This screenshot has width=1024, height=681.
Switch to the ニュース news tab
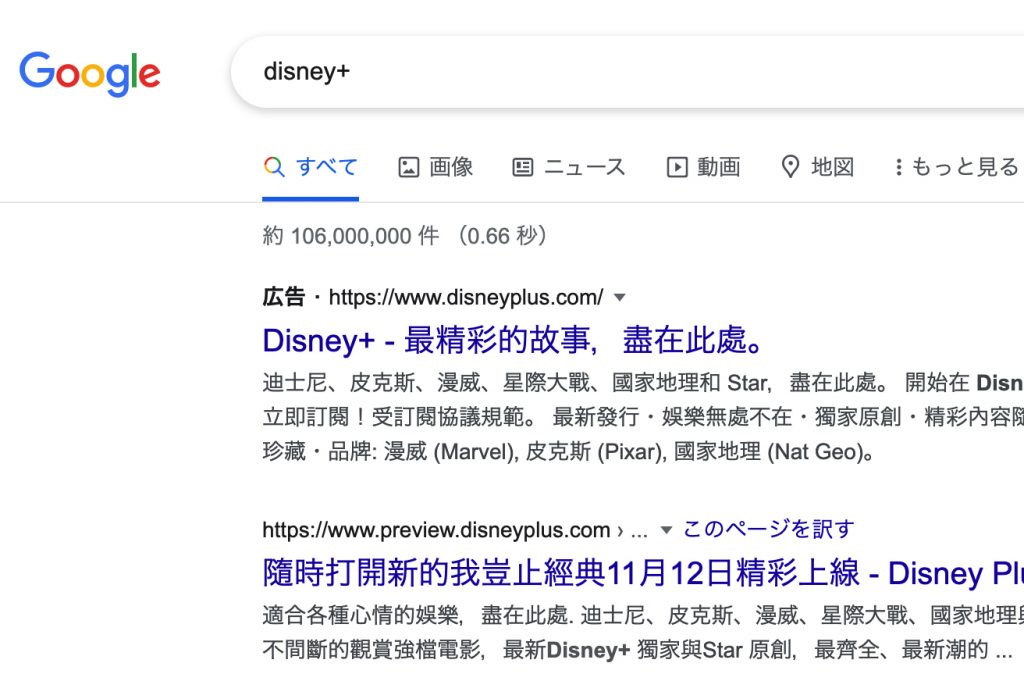(569, 167)
